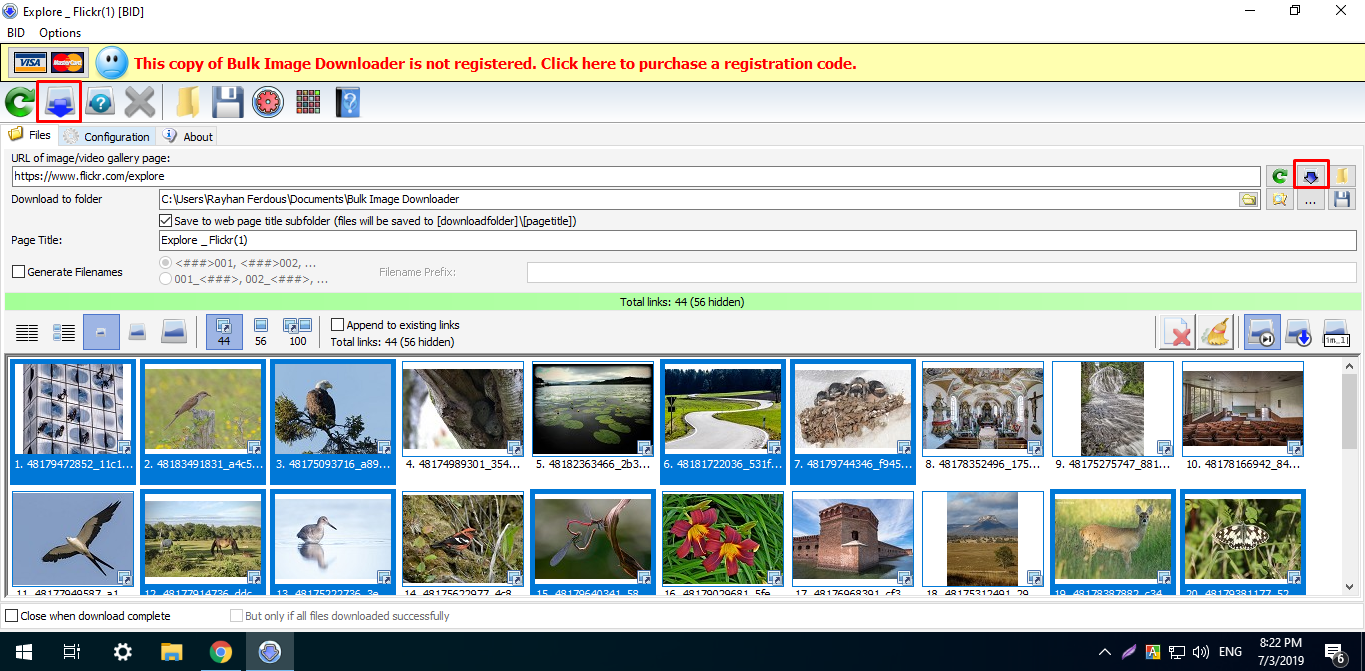Select large thumbnail size icon
The image size is (1365, 671).
[174, 332]
